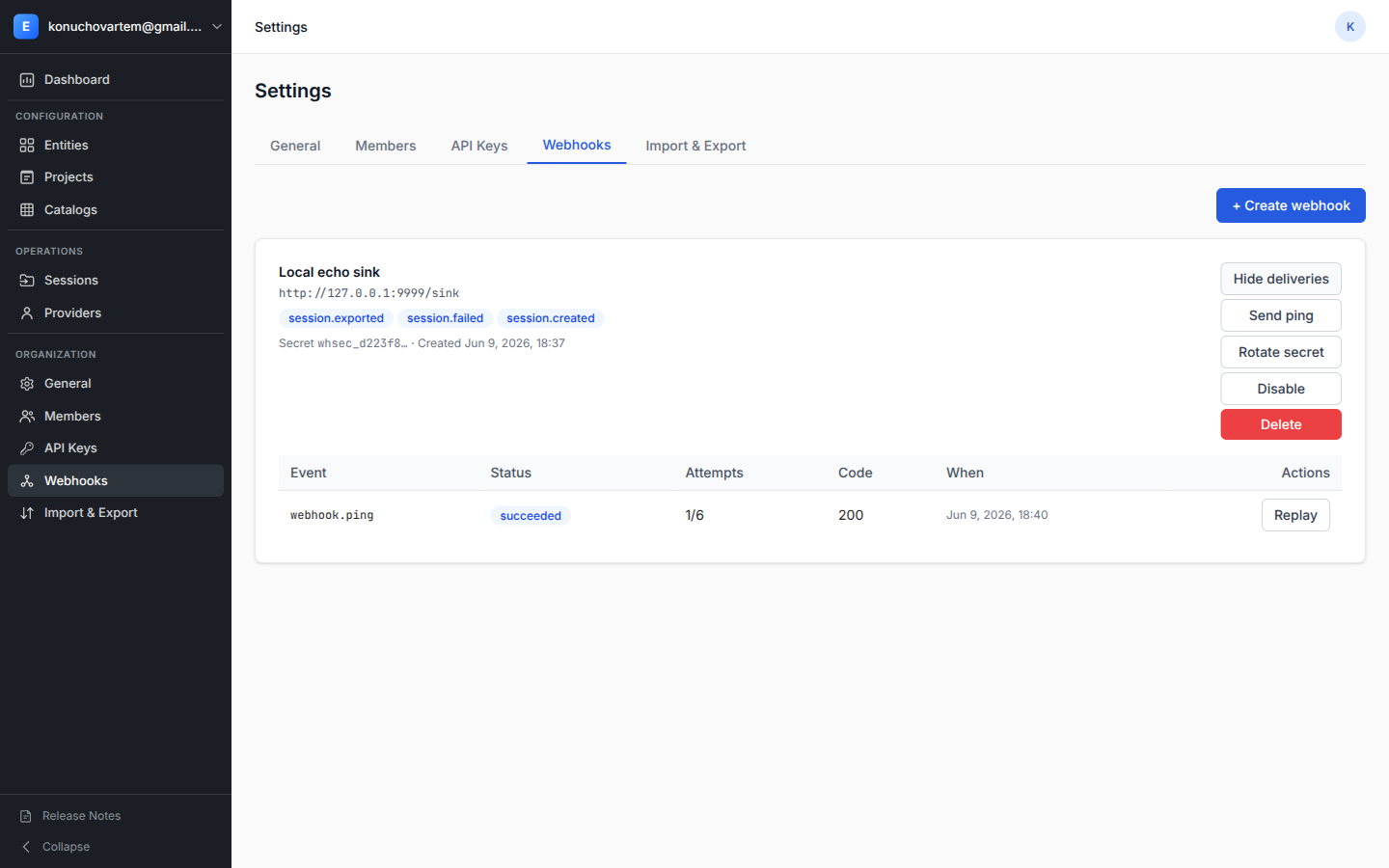The height and width of the screenshot is (868, 1389).
Task: Click the webhook URL http://127.0.0.1:9999/sink
Action: pyautogui.click(x=368, y=293)
